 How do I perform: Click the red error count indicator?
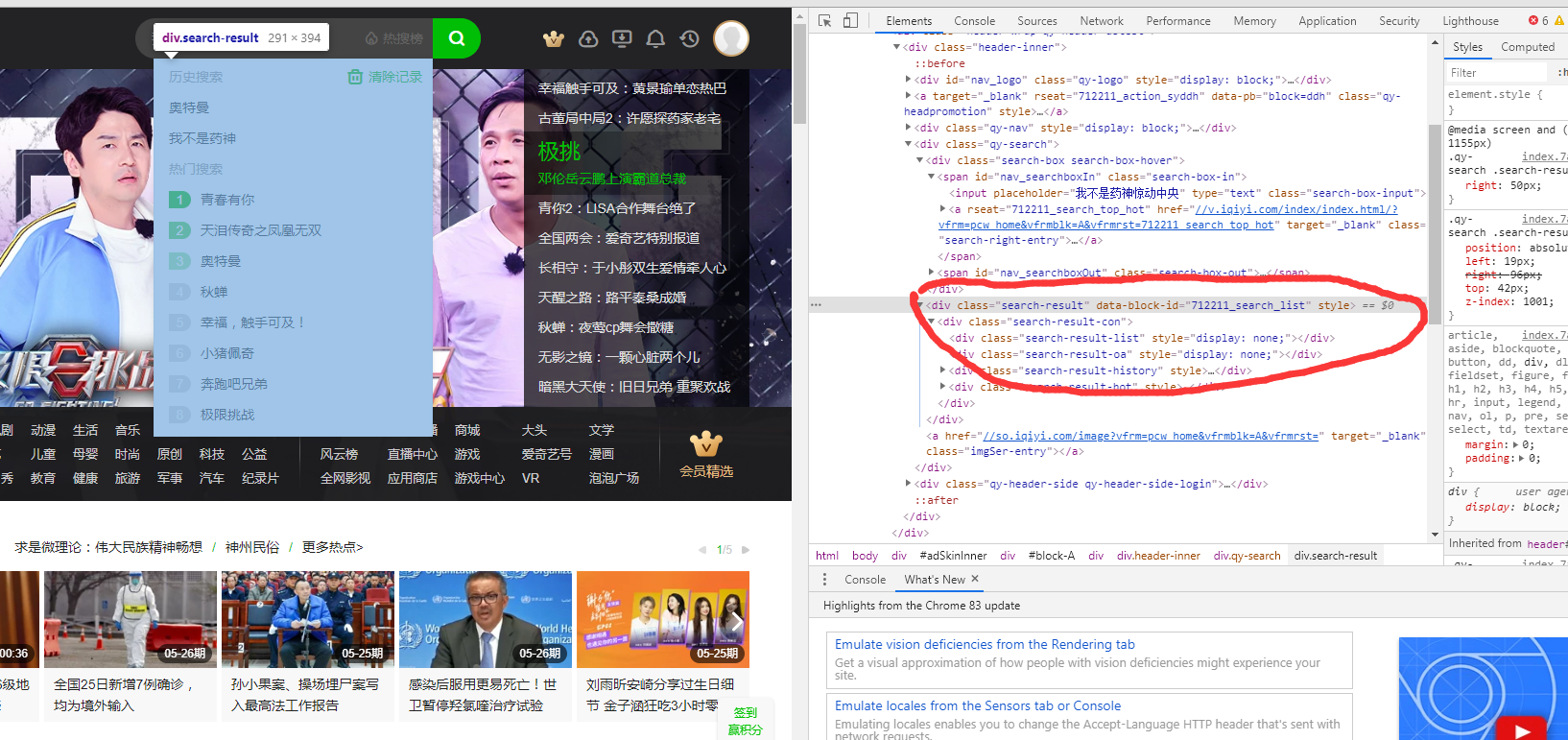click(x=1538, y=20)
